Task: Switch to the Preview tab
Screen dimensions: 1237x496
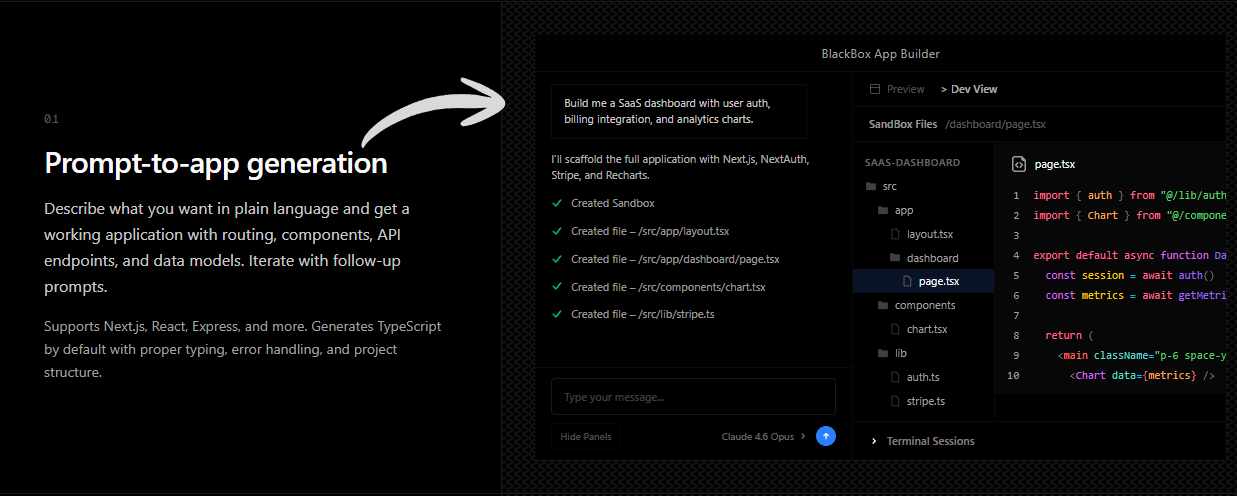Action: point(897,89)
